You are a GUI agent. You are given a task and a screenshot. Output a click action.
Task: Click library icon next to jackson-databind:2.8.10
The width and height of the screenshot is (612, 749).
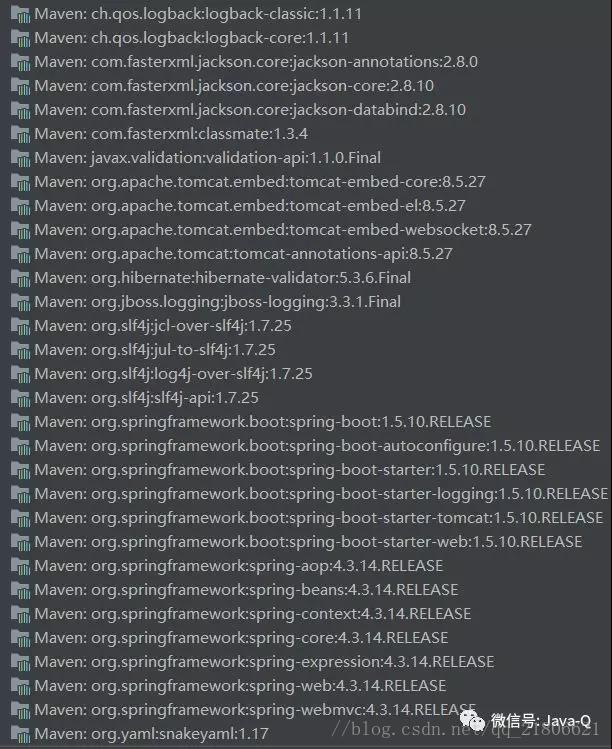(21, 110)
